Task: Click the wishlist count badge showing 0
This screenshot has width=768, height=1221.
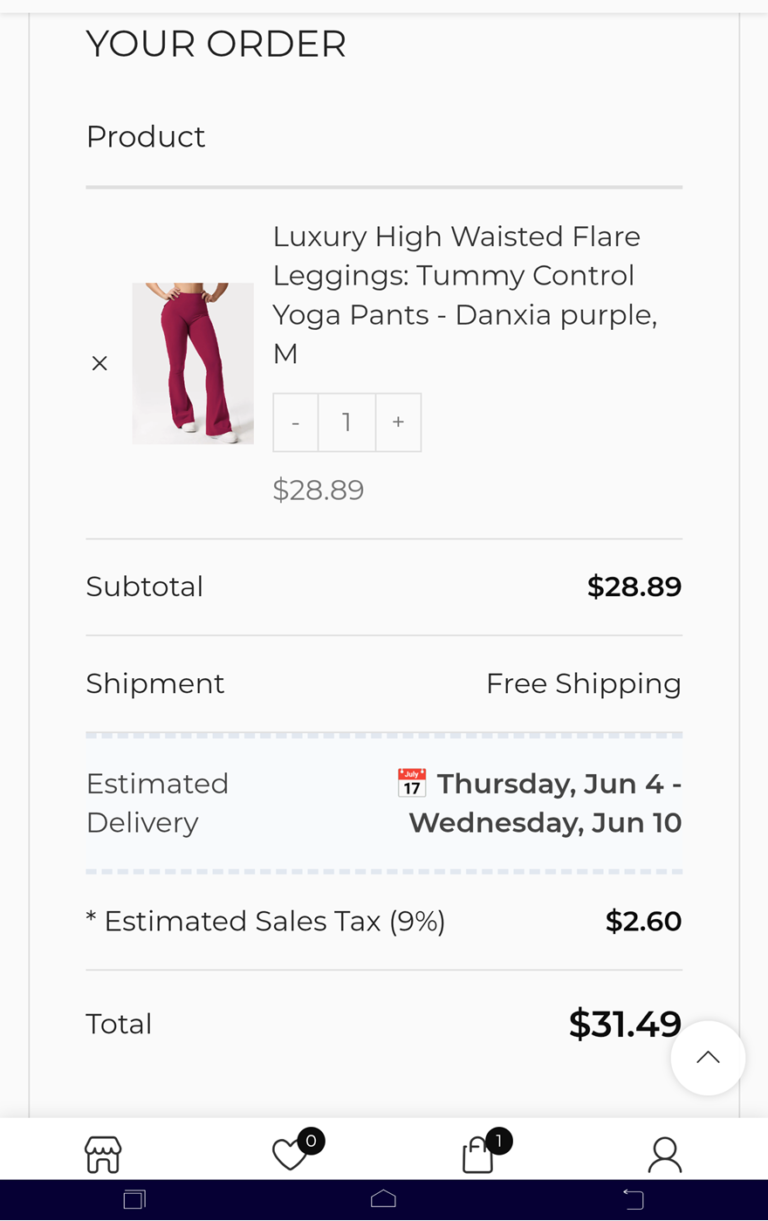Action: [x=311, y=1141]
